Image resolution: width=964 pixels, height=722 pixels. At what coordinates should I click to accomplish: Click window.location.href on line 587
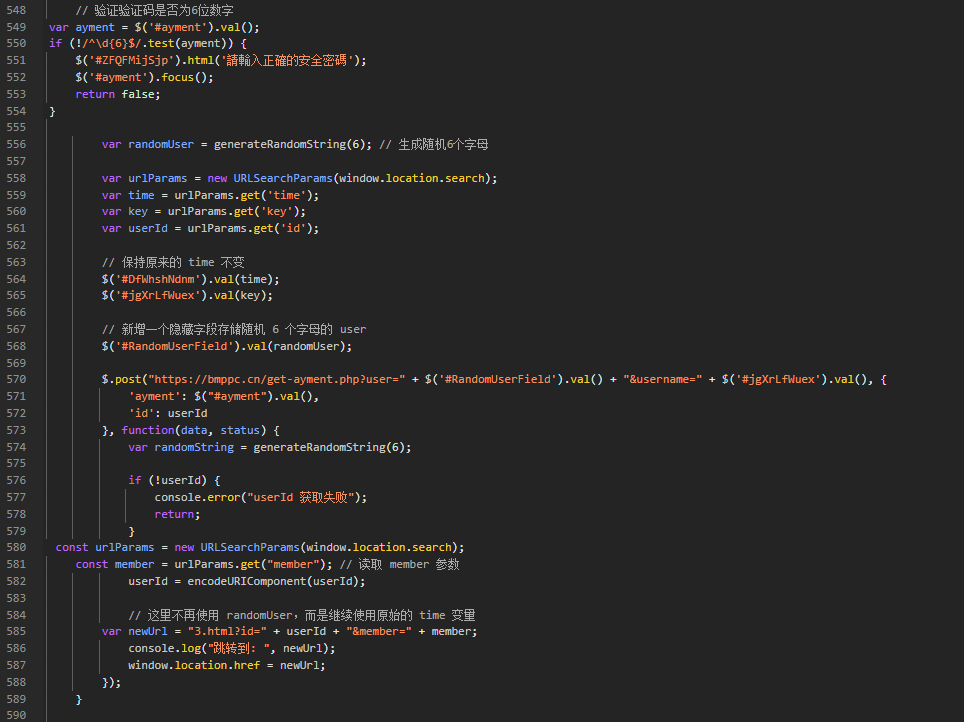click(x=194, y=665)
